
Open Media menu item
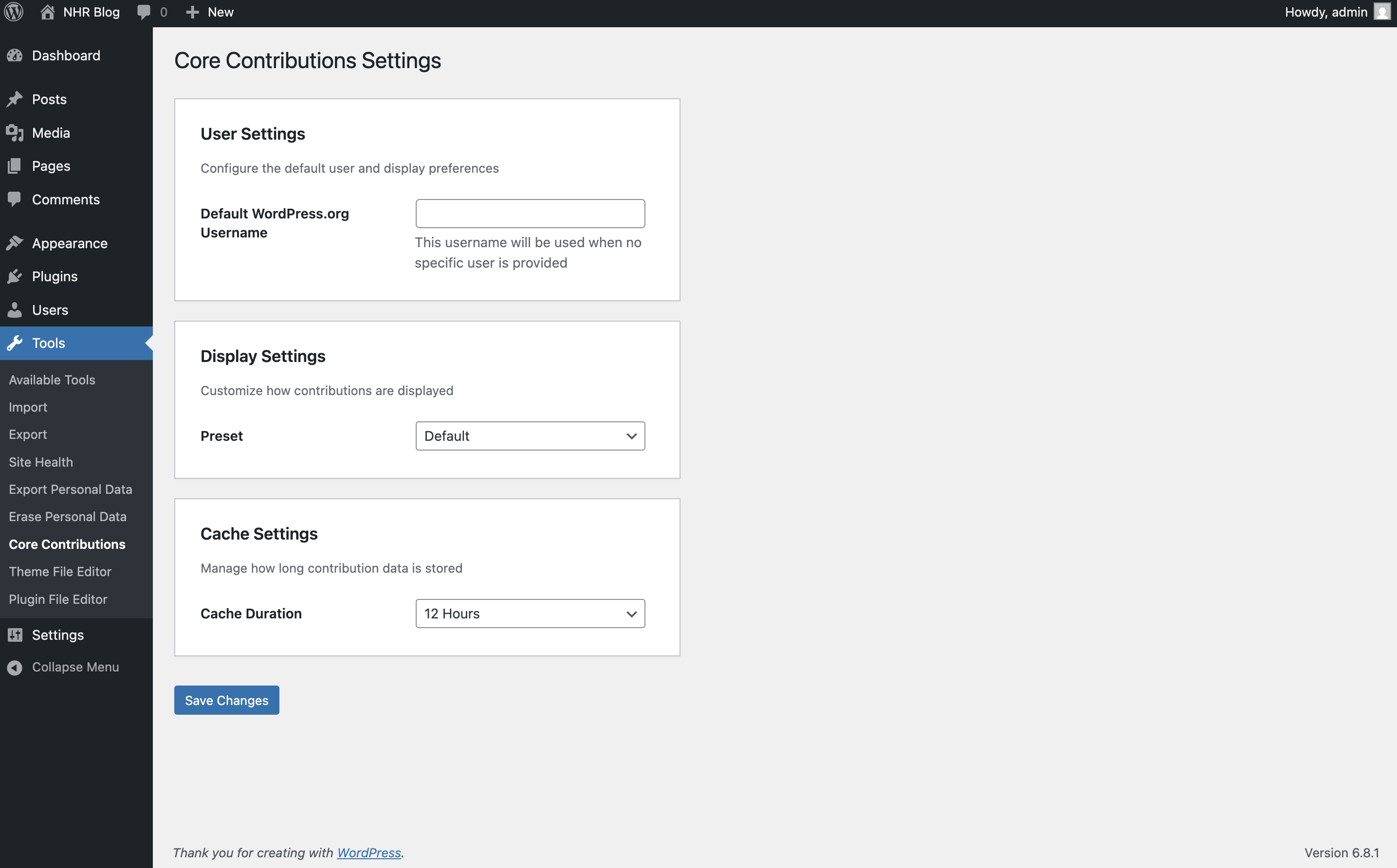tap(76, 133)
